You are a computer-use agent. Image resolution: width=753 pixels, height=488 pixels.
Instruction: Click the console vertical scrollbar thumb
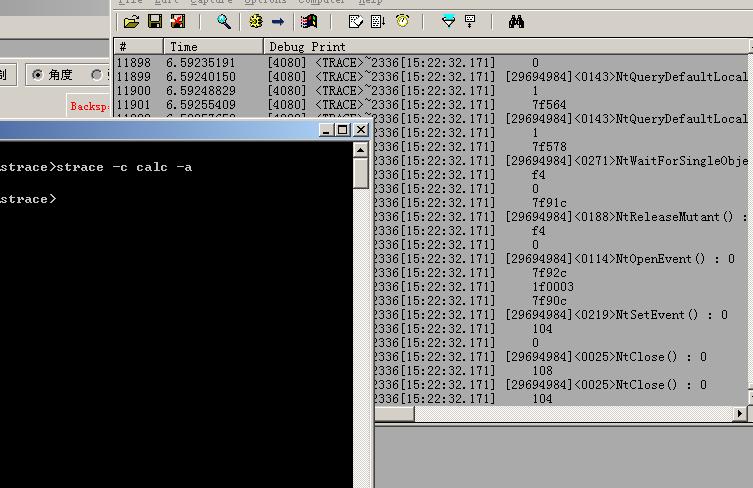pyautogui.click(x=361, y=173)
